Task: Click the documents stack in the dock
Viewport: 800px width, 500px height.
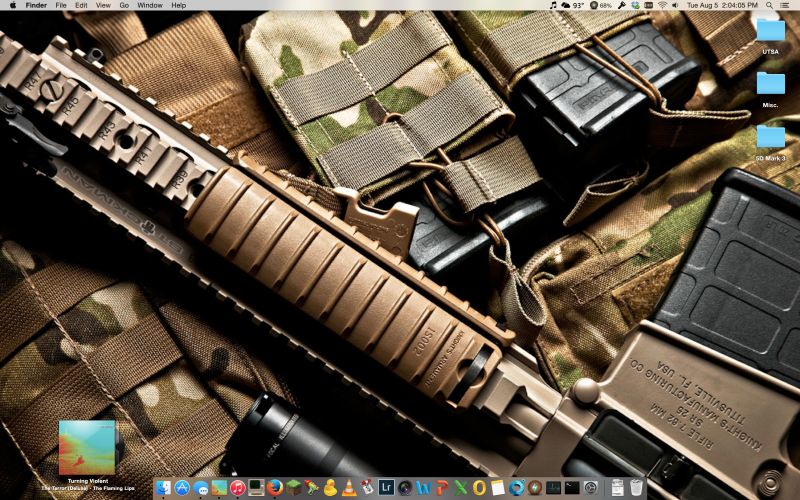Action: (x=617, y=488)
